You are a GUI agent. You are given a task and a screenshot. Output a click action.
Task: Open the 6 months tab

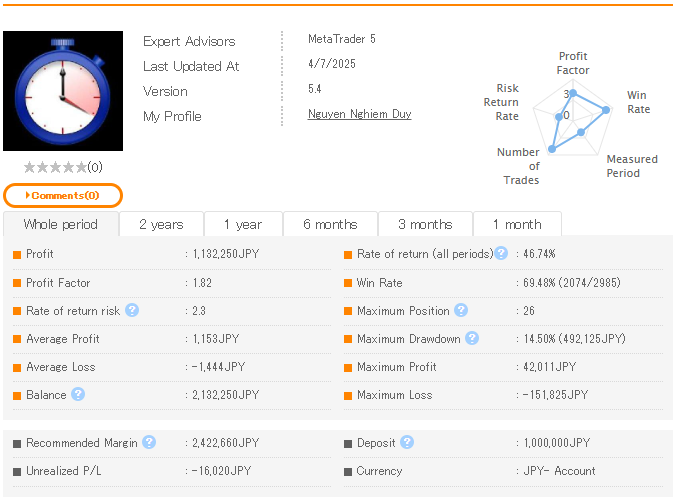(x=329, y=224)
